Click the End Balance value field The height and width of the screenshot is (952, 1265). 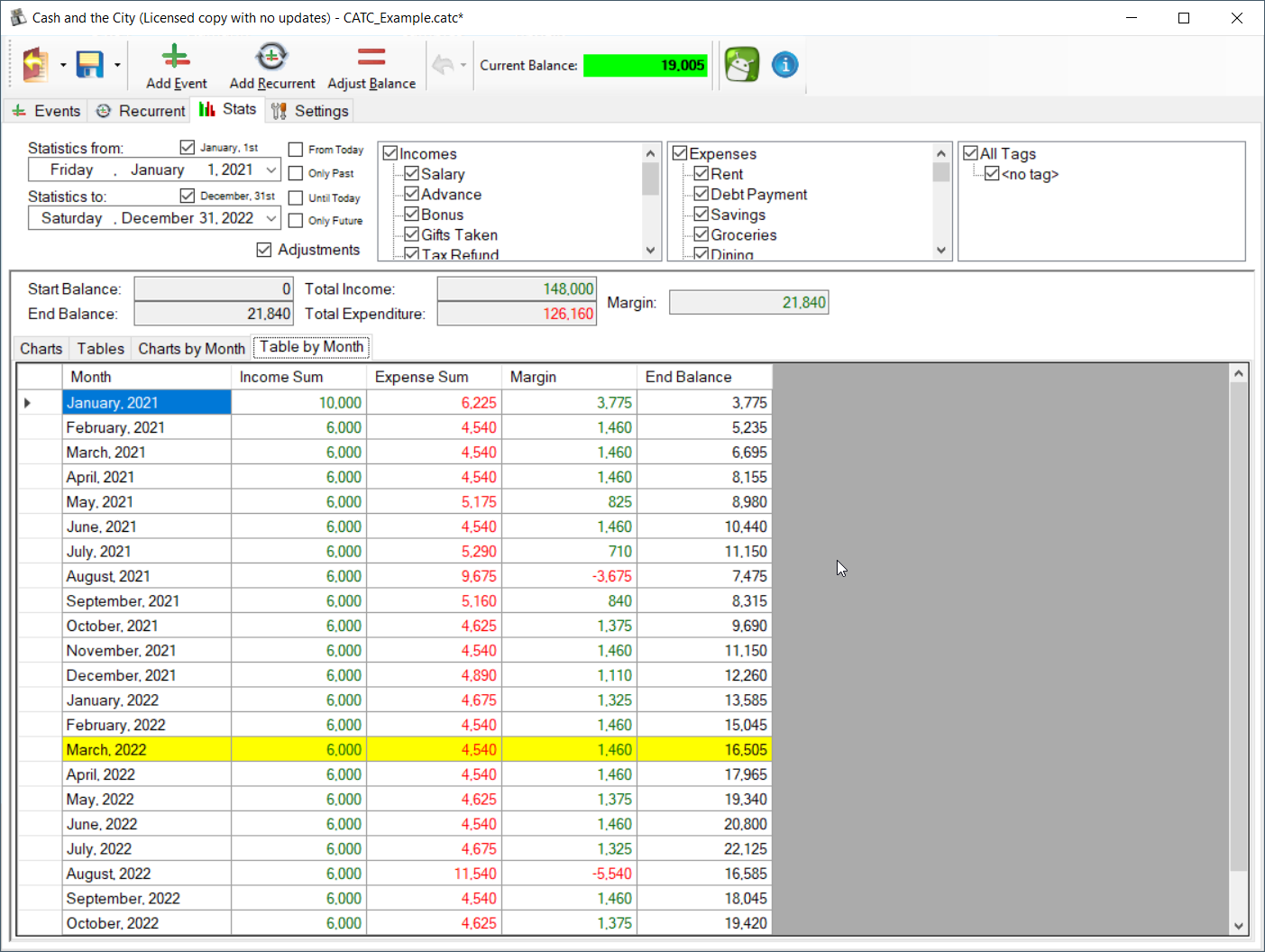pos(214,314)
